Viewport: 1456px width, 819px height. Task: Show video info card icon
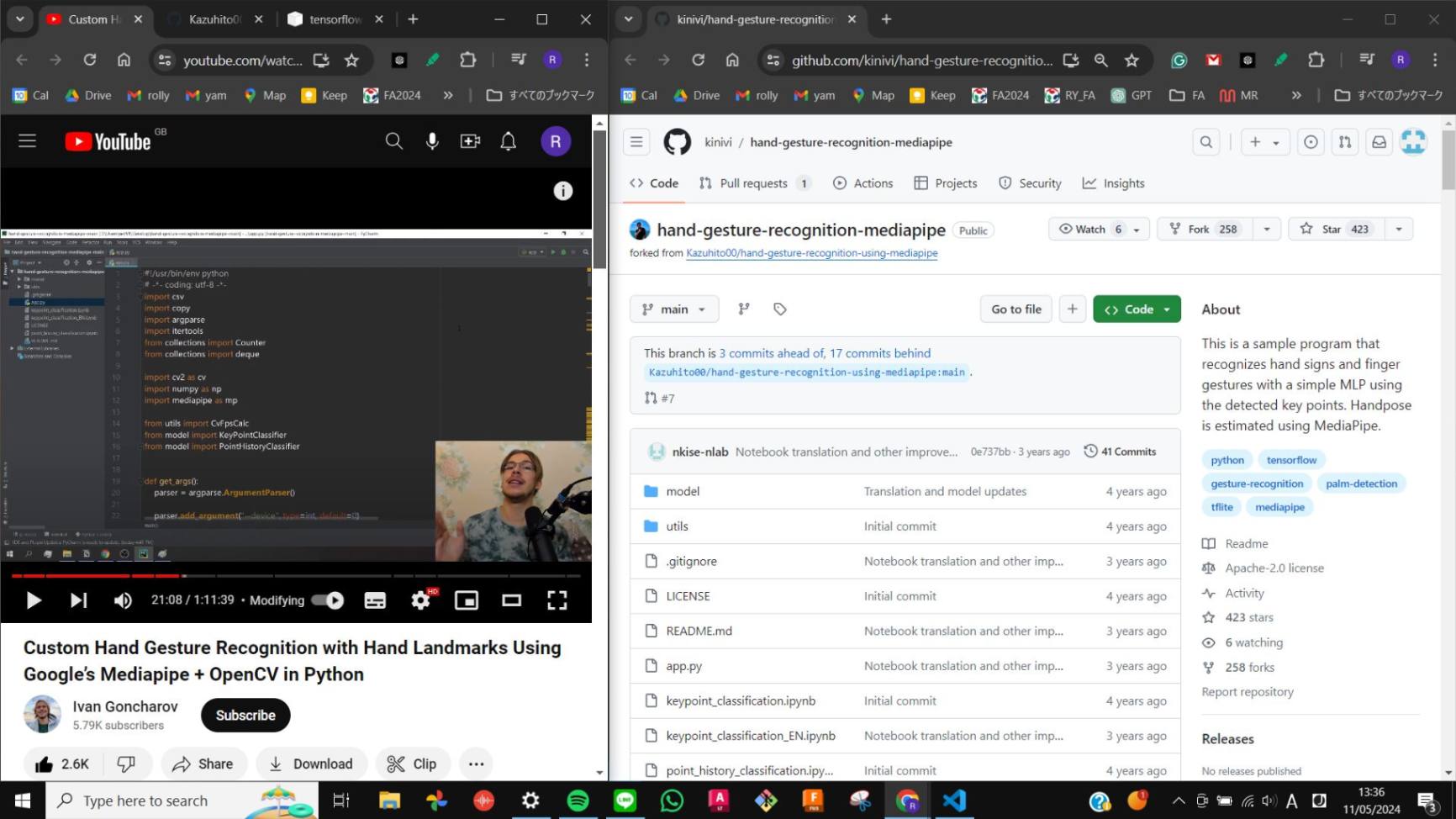tap(562, 191)
